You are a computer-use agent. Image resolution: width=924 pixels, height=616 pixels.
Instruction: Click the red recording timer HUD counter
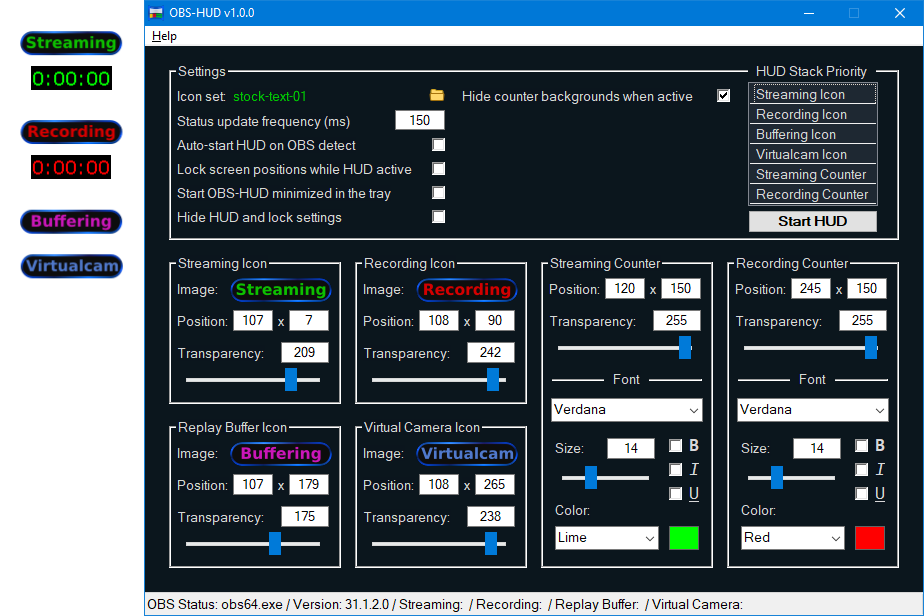click(x=71, y=167)
